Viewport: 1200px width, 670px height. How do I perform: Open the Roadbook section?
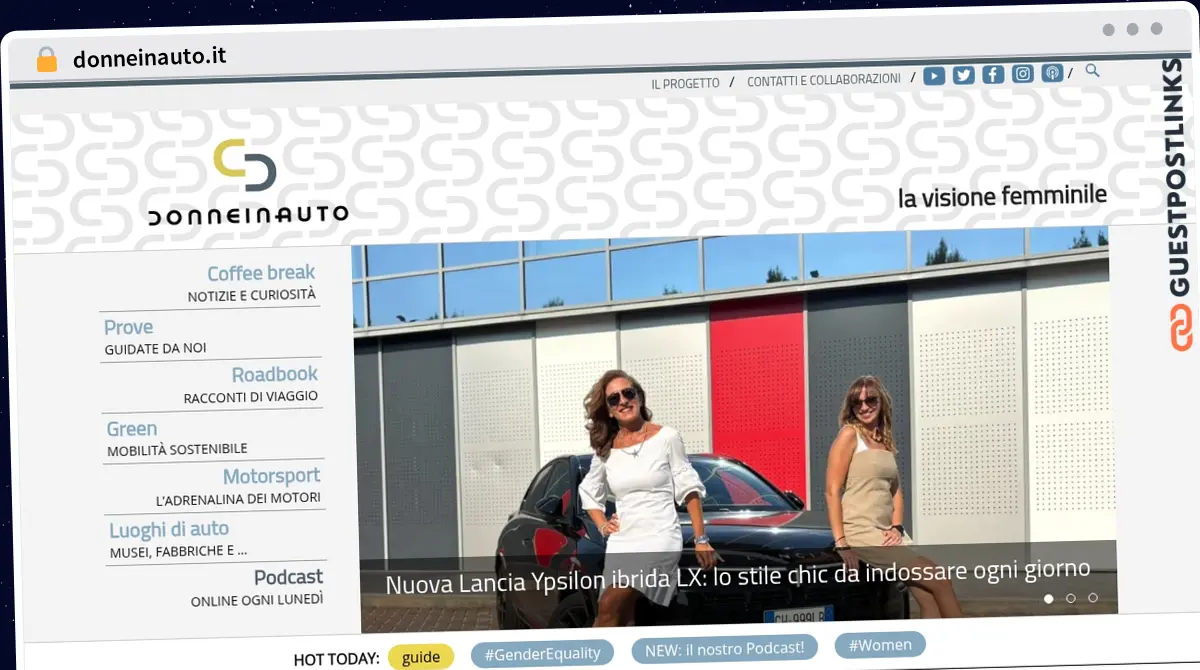[x=275, y=374]
